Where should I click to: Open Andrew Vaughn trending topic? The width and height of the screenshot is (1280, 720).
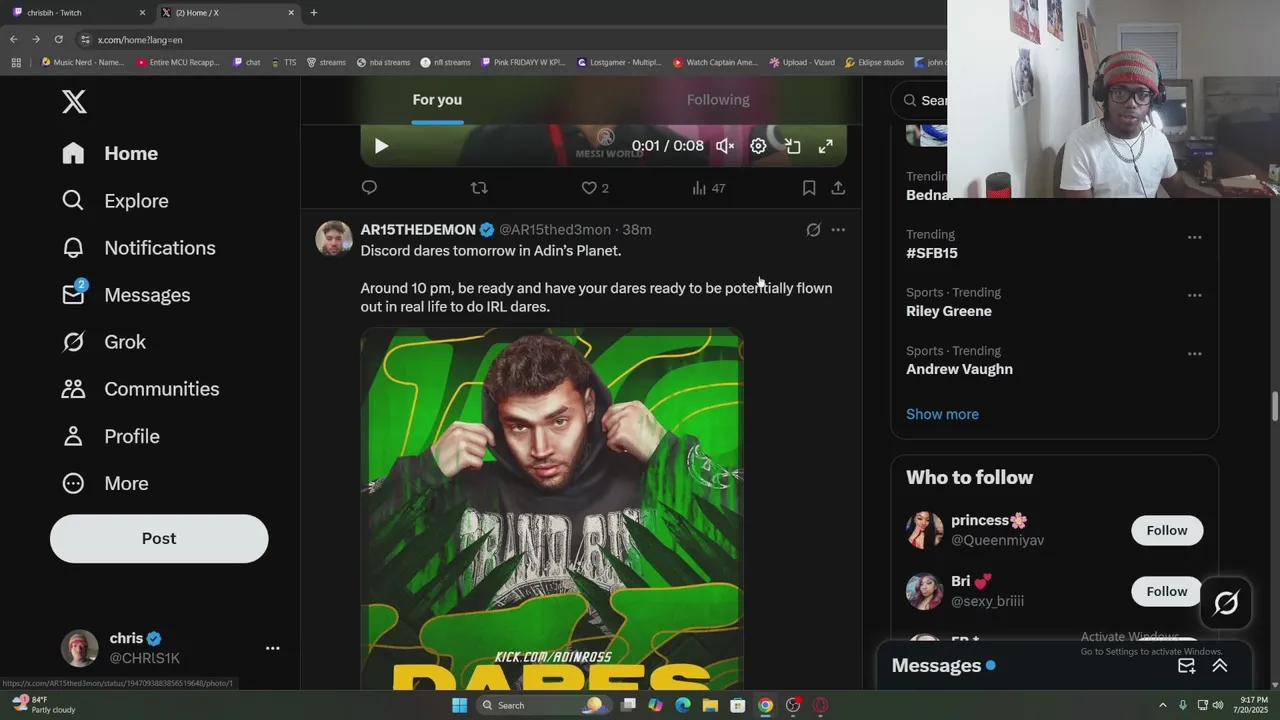[x=959, y=369]
